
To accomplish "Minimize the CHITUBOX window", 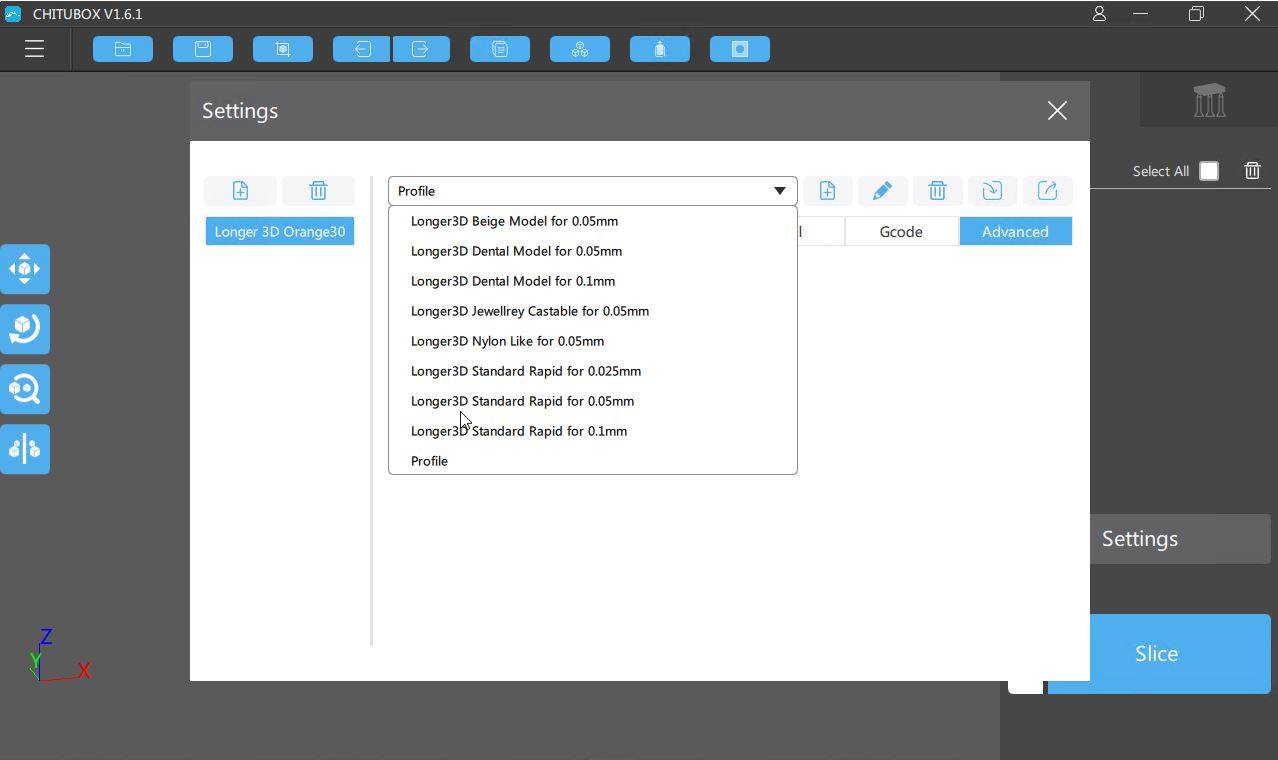I will point(1141,14).
